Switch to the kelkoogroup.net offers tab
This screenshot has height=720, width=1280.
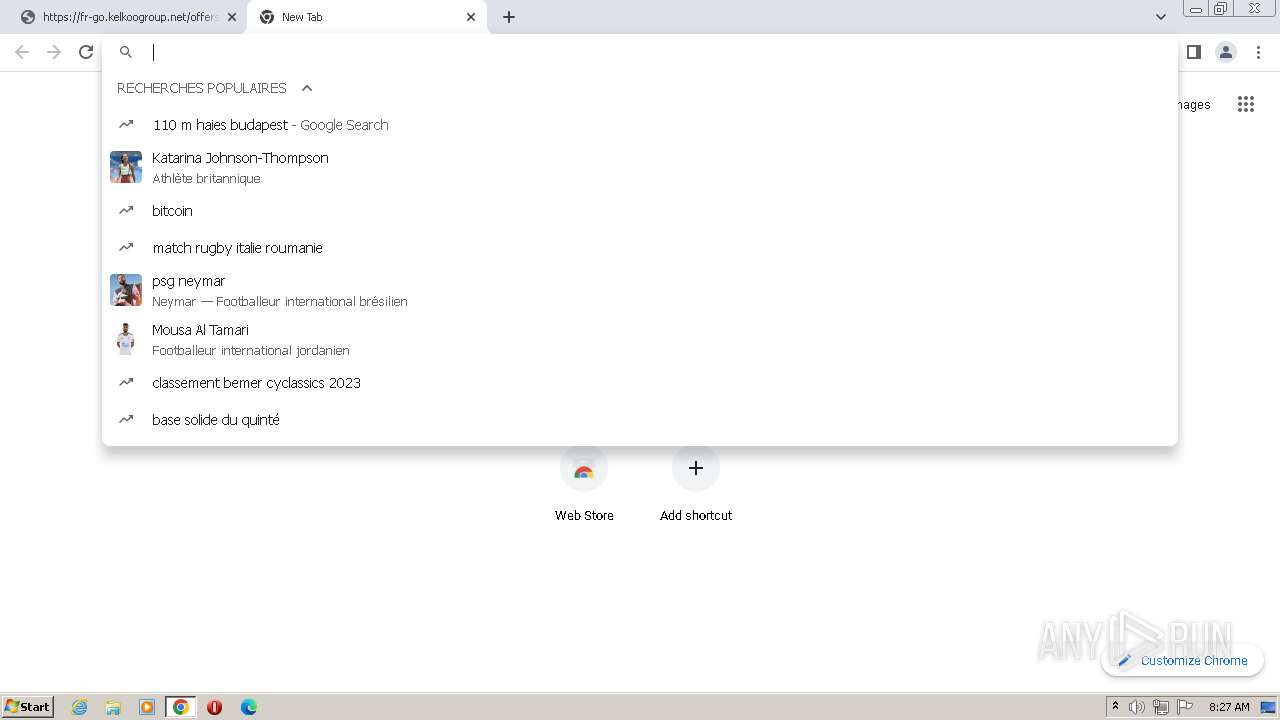[x=124, y=17]
